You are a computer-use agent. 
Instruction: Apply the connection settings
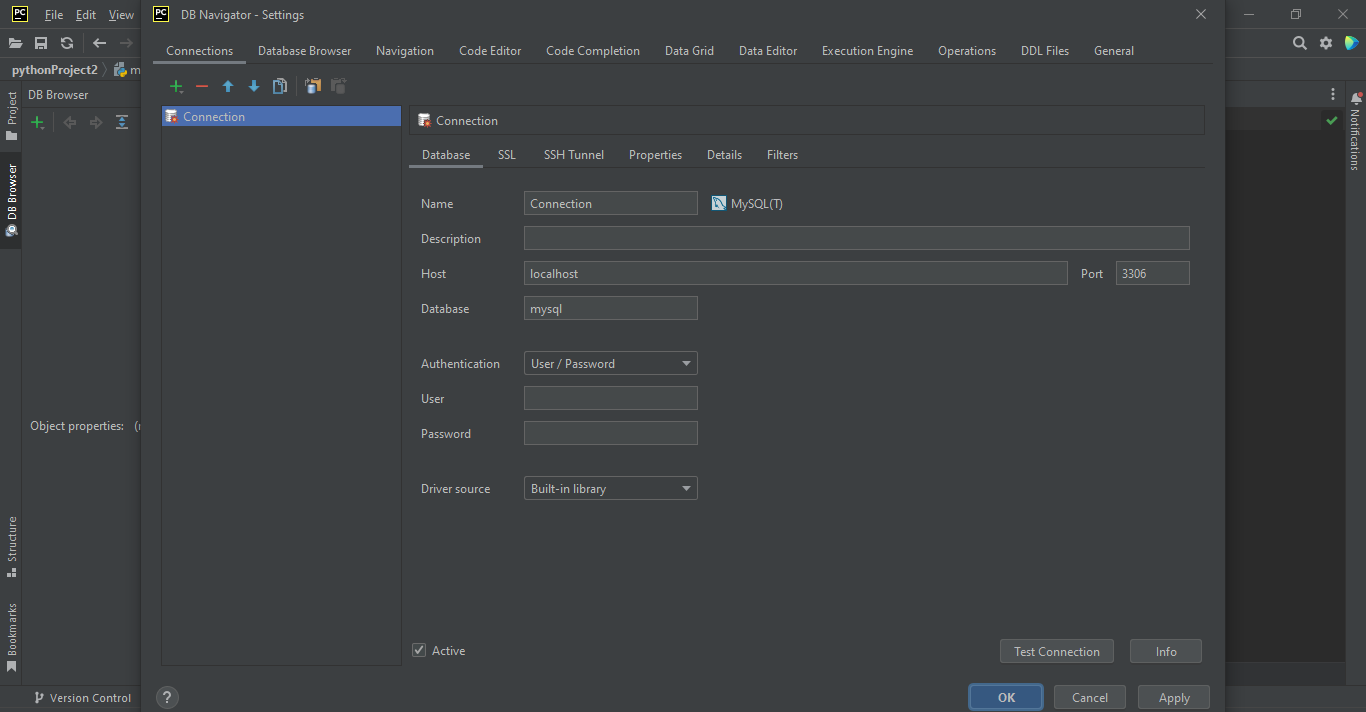(1173, 697)
